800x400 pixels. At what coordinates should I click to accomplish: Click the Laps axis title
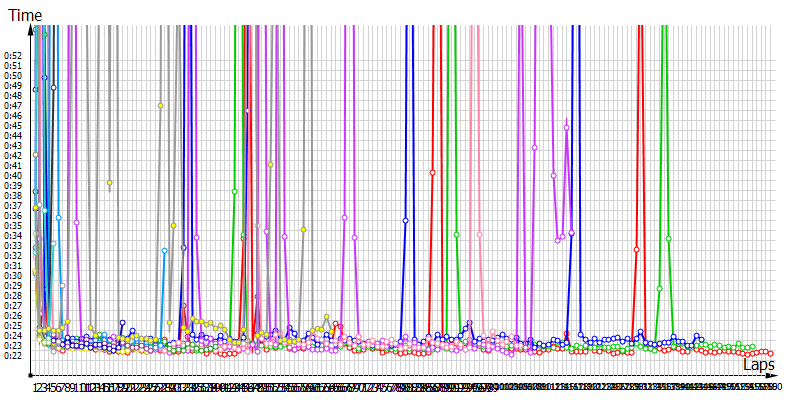coord(758,366)
